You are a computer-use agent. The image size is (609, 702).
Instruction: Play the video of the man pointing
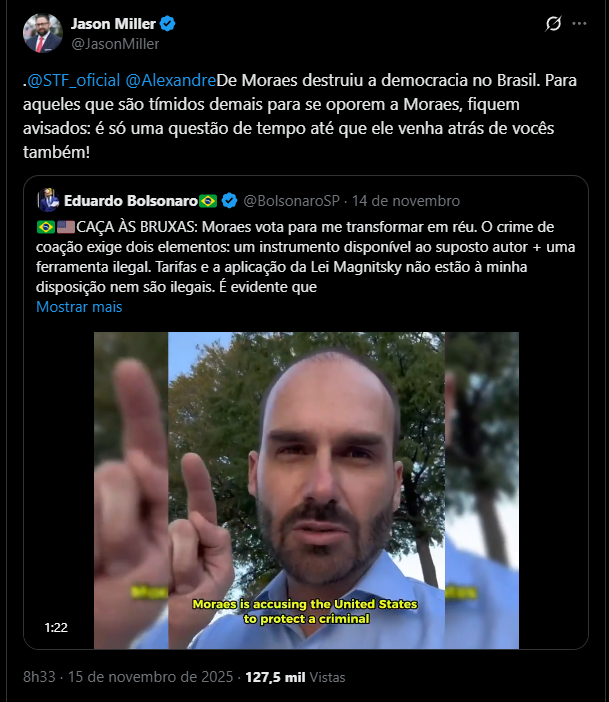click(x=306, y=490)
